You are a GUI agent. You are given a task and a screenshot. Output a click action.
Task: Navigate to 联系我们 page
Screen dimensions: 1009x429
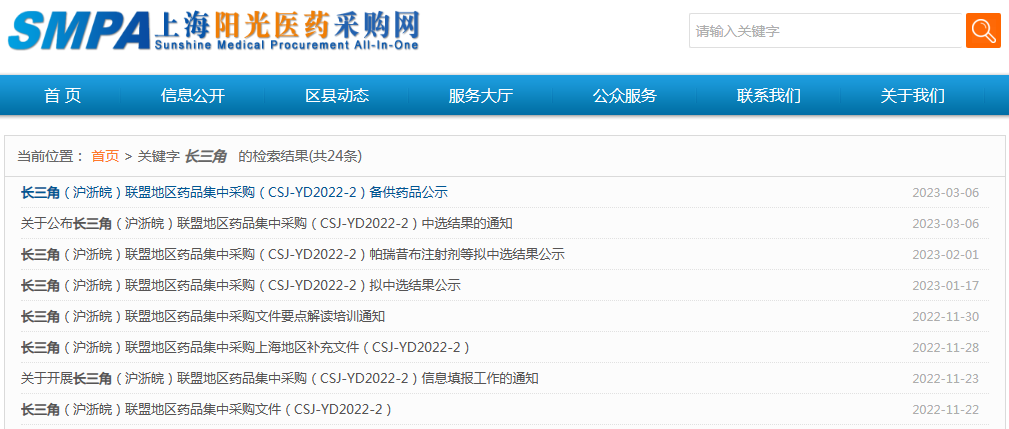click(x=769, y=96)
